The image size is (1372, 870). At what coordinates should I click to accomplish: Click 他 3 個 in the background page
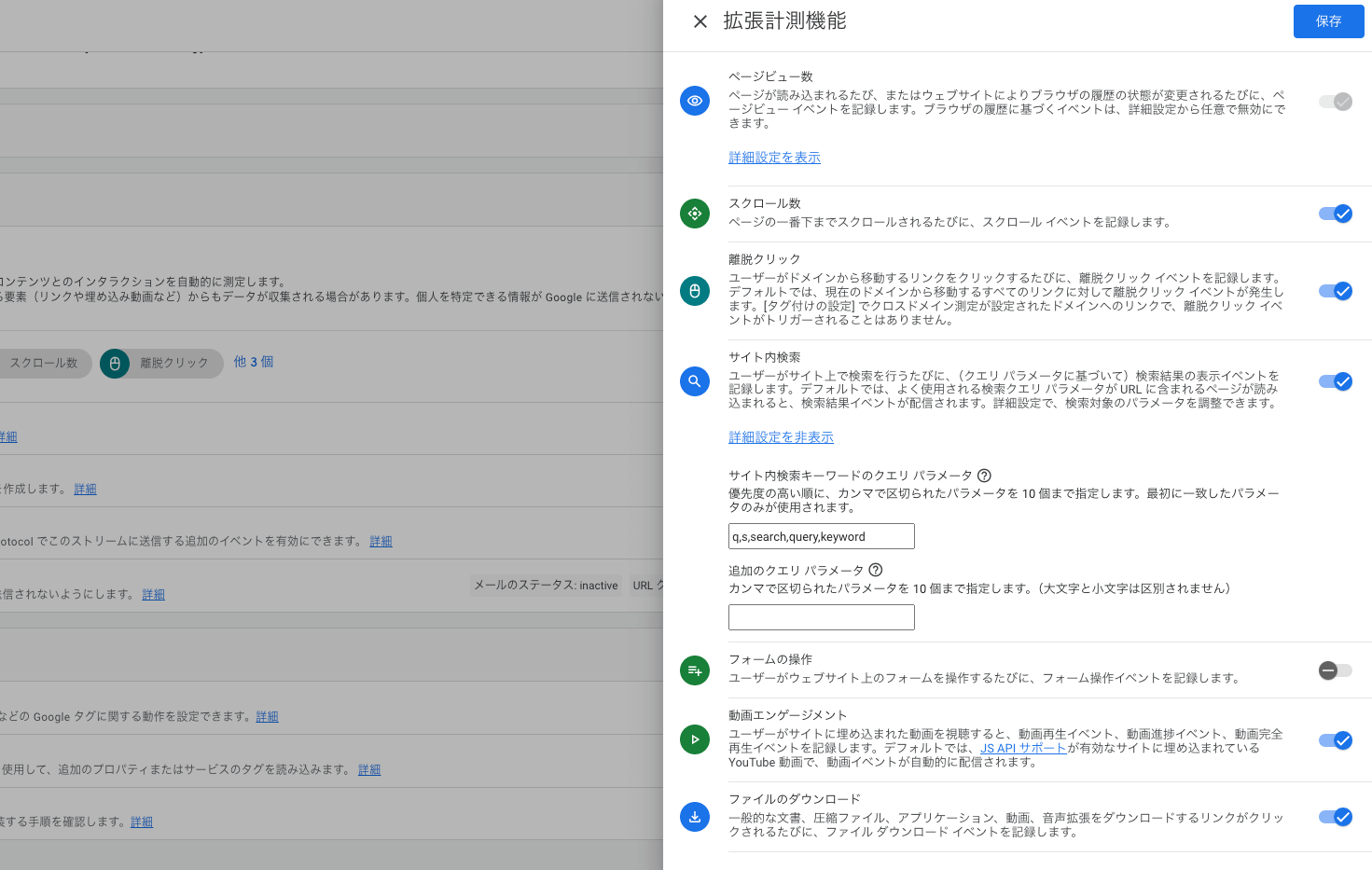click(254, 362)
